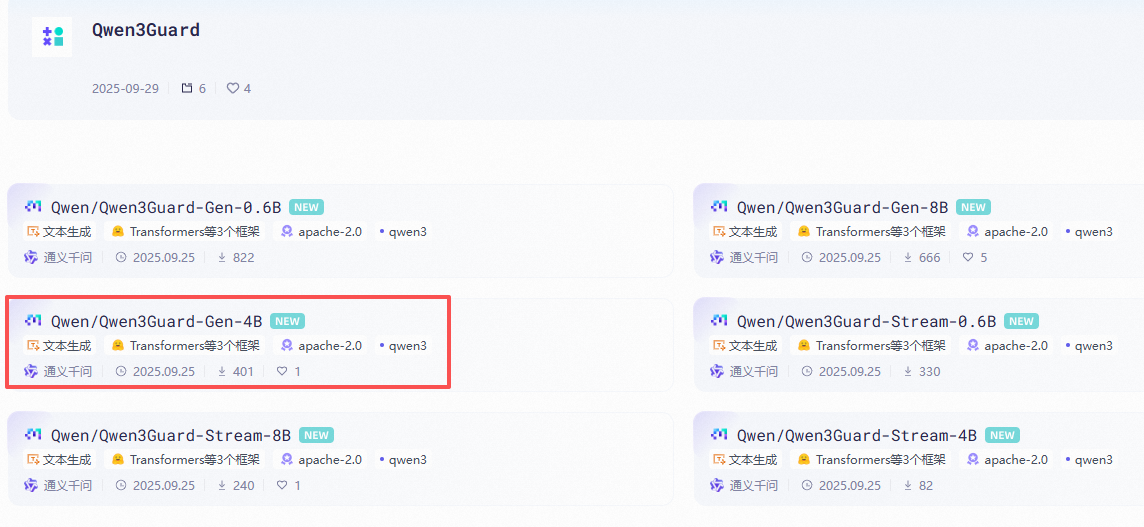Screen dimensions: 1144x527
Task: Click 通义千问 organization on Qwen3Guard-Stream-4B card
Action: pyautogui.click(x=744, y=485)
